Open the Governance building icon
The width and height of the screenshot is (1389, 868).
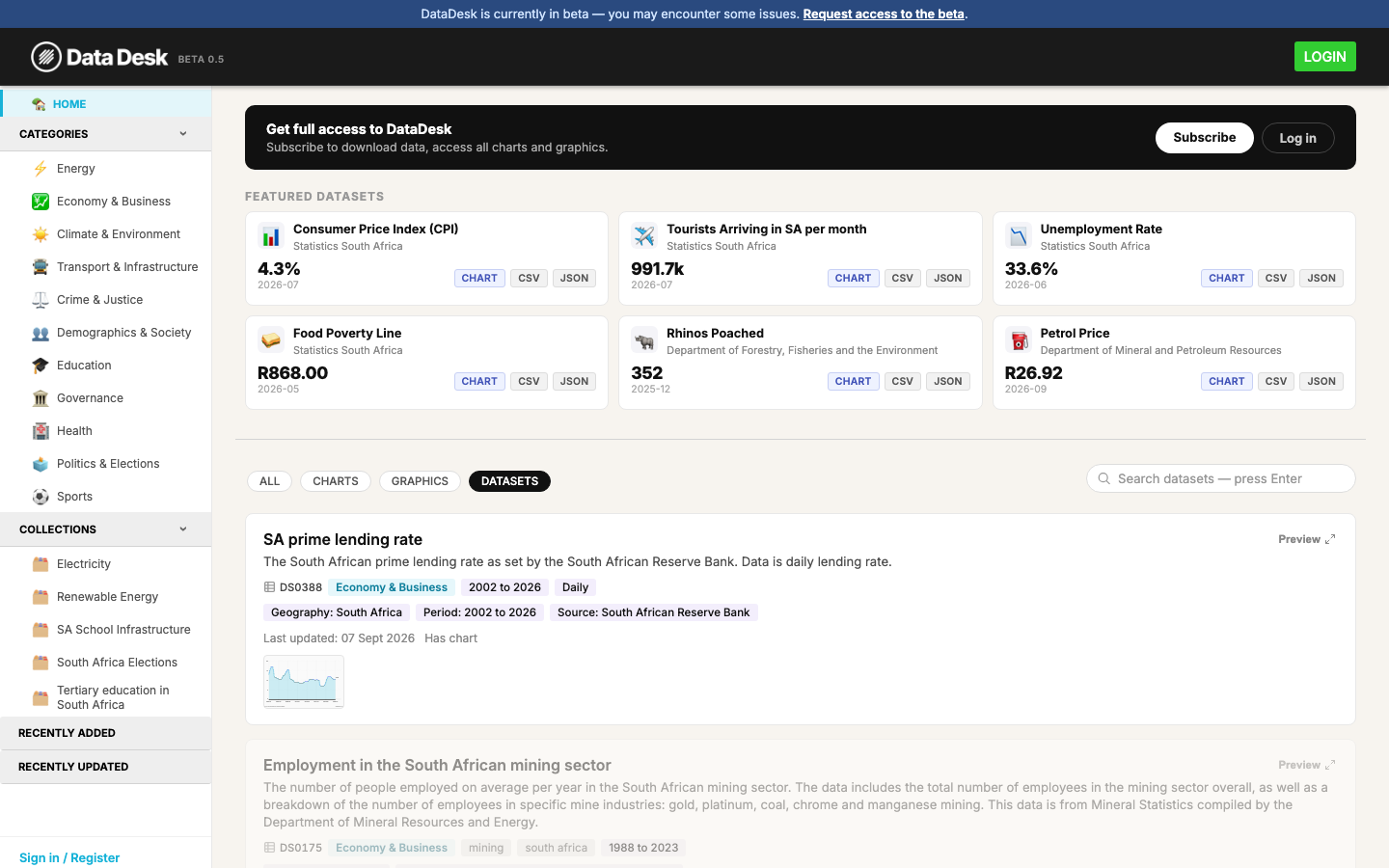click(x=41, y=398)
